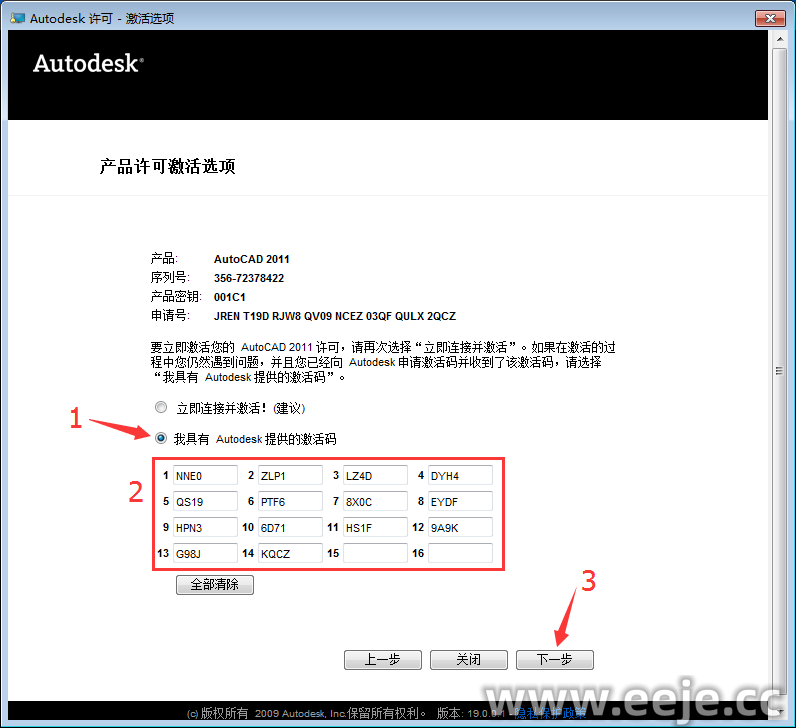The height and width of the screenshot is (728, 796).
Task: Click the request code starting with JREN
Action: point(335,316)
